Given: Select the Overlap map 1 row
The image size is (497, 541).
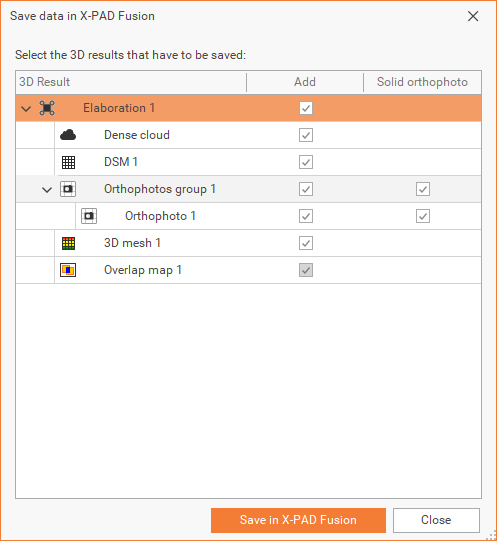Looking at the screenshot, I should [248, 270].
